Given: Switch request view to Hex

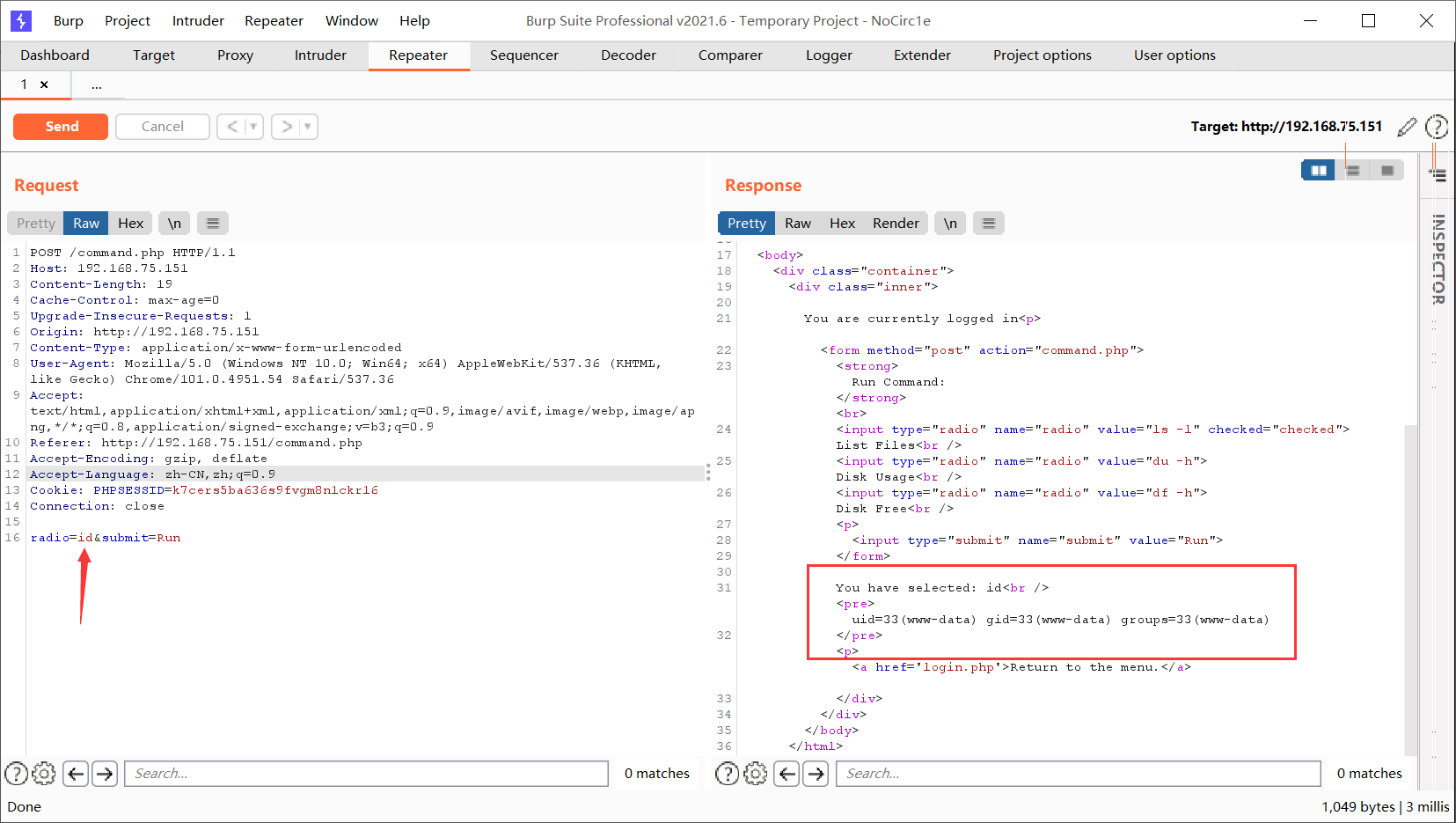Looking at the screenshot, I should 130,224.
